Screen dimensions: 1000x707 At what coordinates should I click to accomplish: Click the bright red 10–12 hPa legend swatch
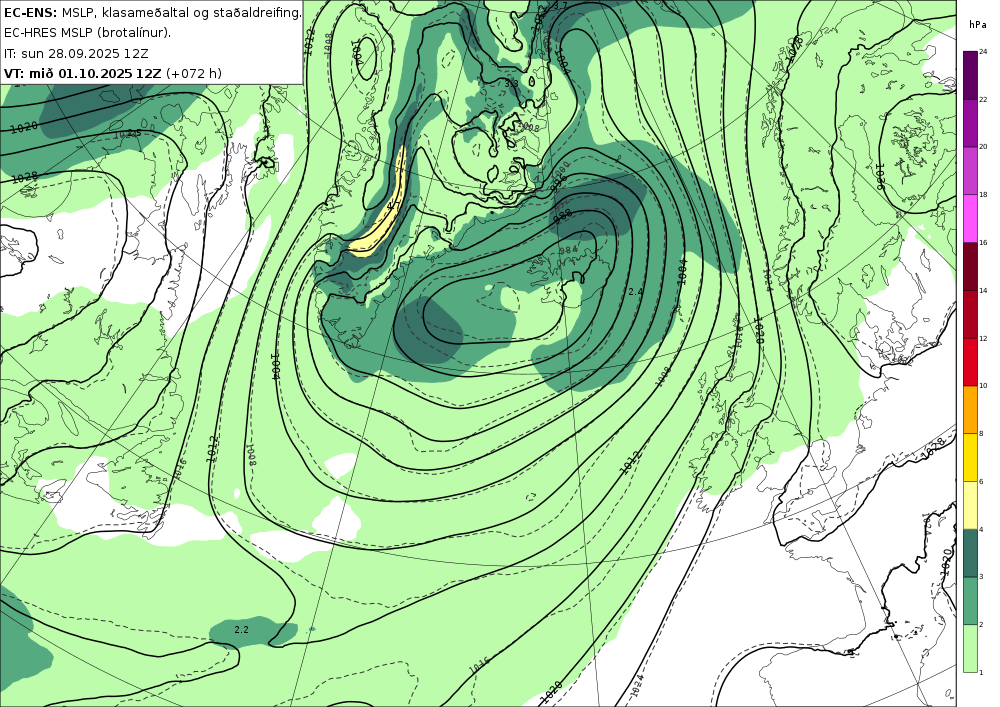coord(970,361)
